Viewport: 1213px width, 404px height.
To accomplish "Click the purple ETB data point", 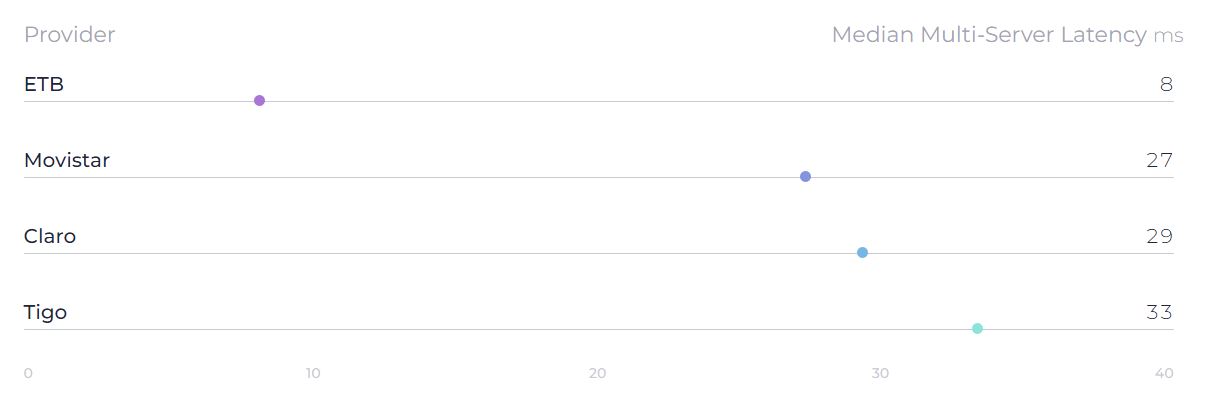I will (x=259, y=100).
